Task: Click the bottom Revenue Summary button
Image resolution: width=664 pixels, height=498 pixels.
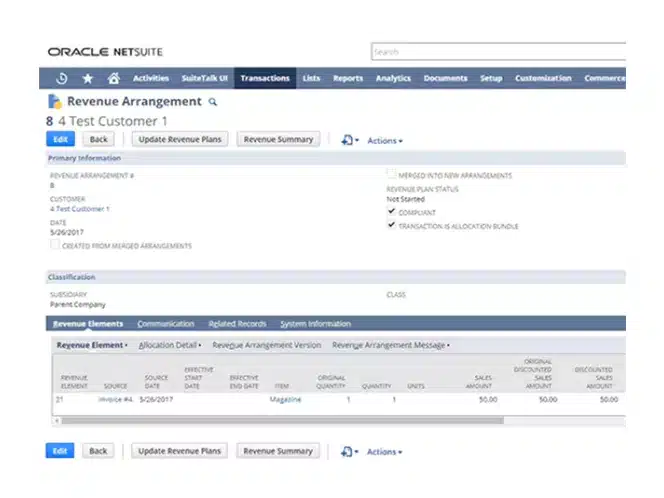Action: coord(278,451)
